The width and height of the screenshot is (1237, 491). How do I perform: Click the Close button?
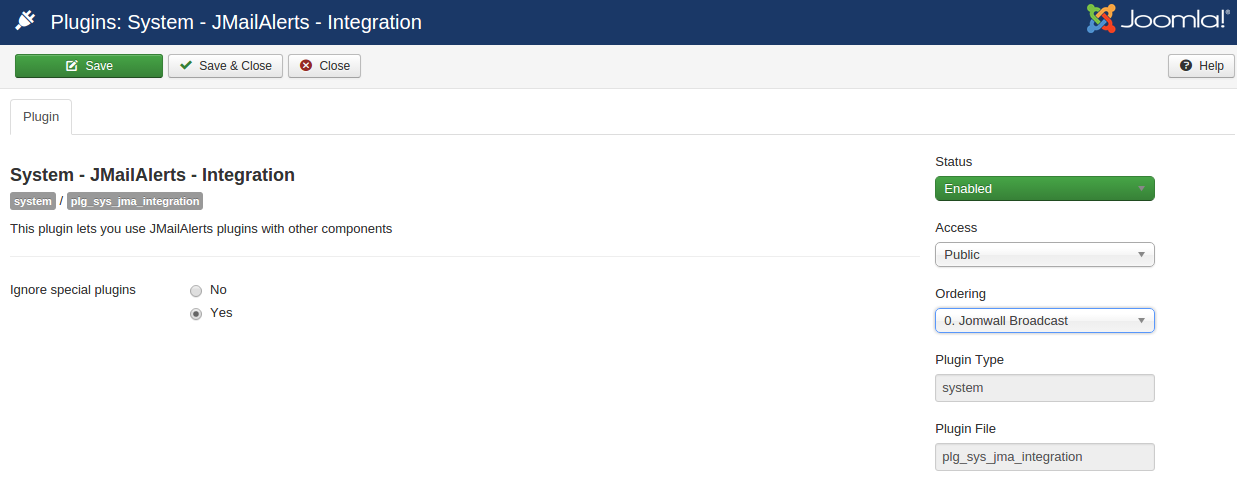point(325,66)
